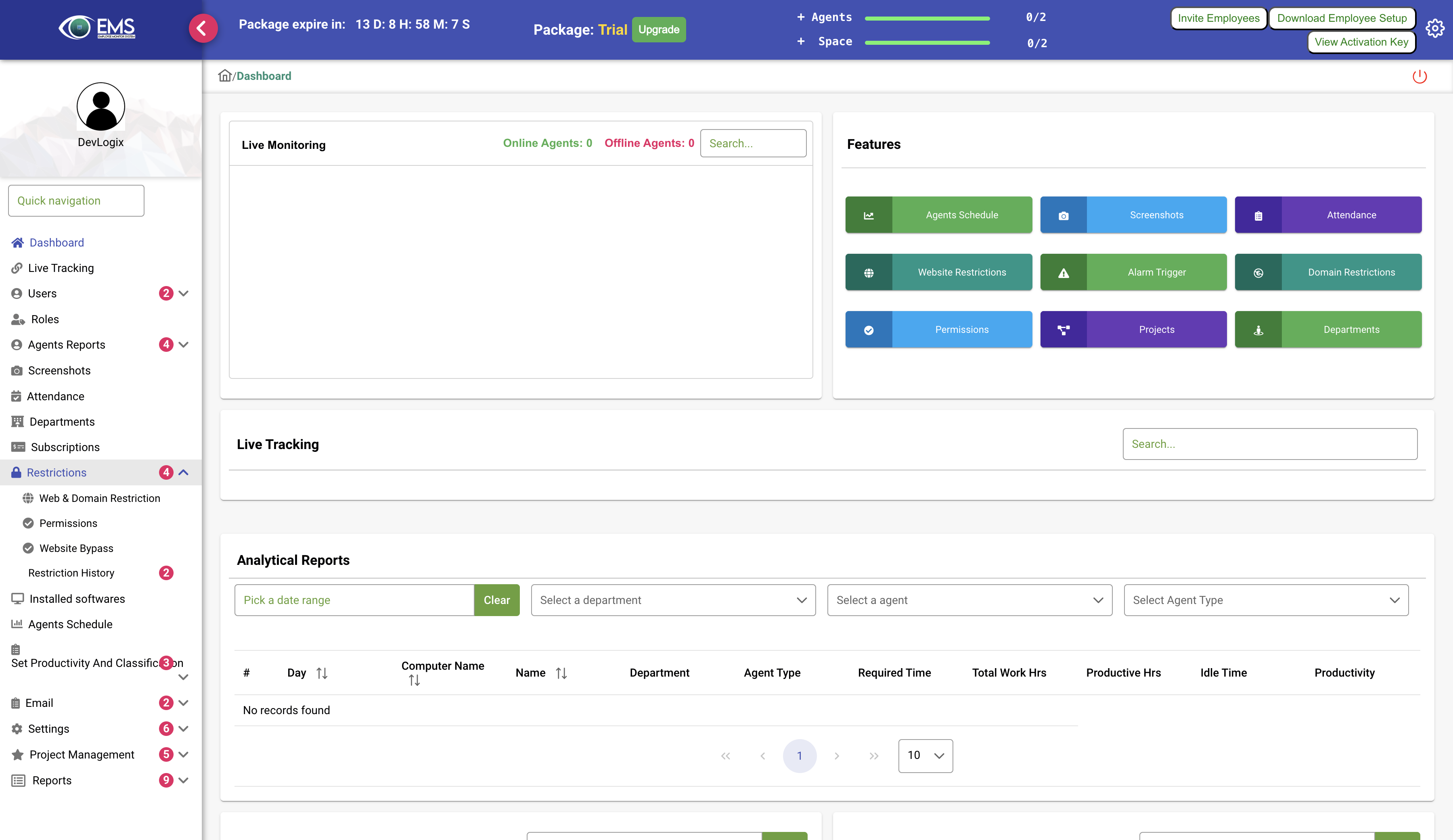Click the plus icon next to Agents

click(800, 17)
